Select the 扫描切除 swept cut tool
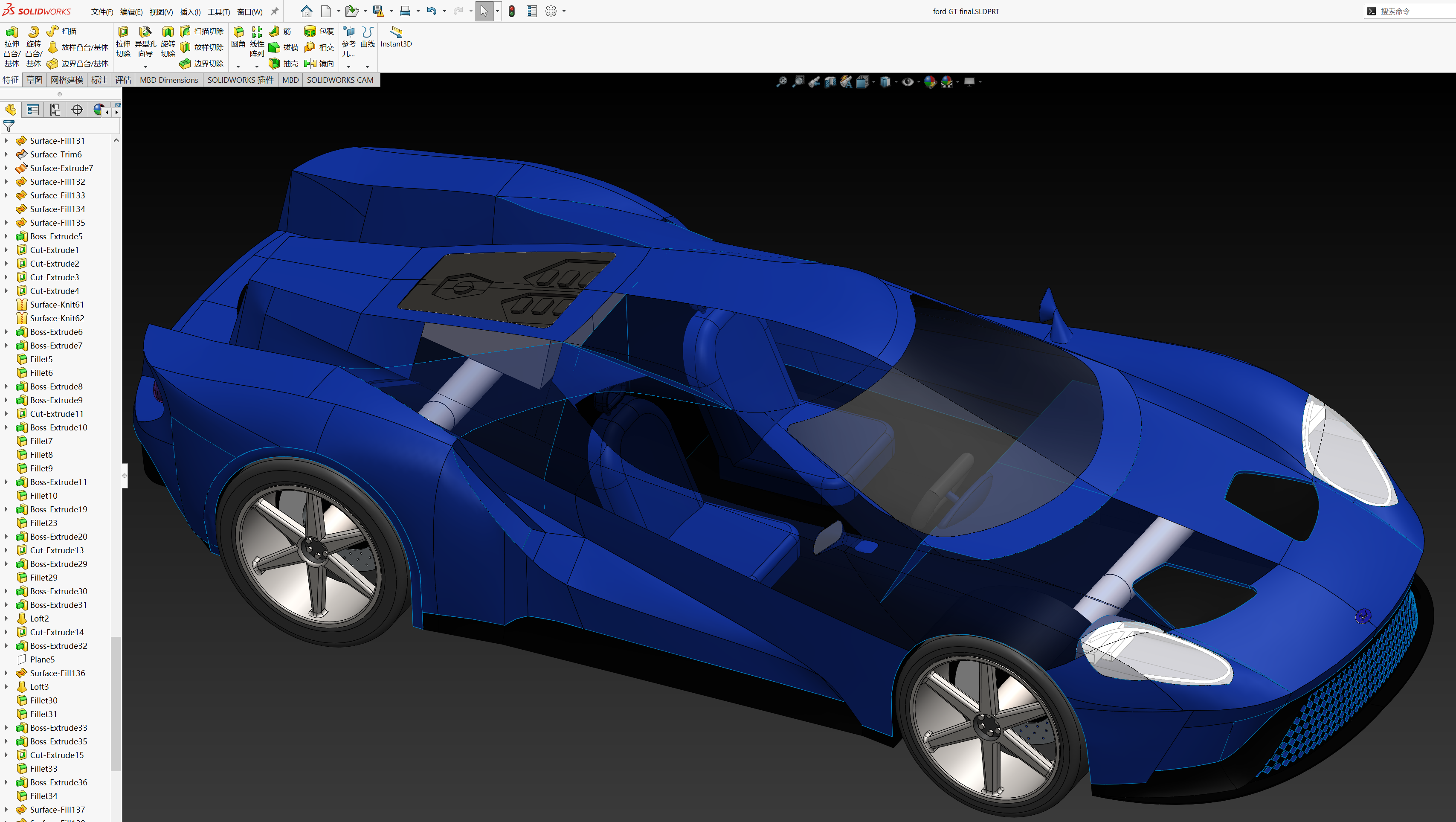 [202, 31]
